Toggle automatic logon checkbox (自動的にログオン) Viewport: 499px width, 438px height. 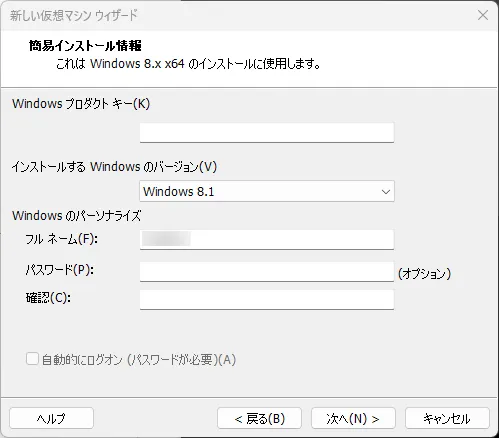(x=32, y=359)
